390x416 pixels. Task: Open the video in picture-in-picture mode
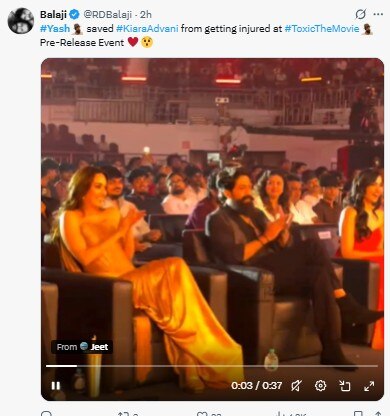point(345,386)
